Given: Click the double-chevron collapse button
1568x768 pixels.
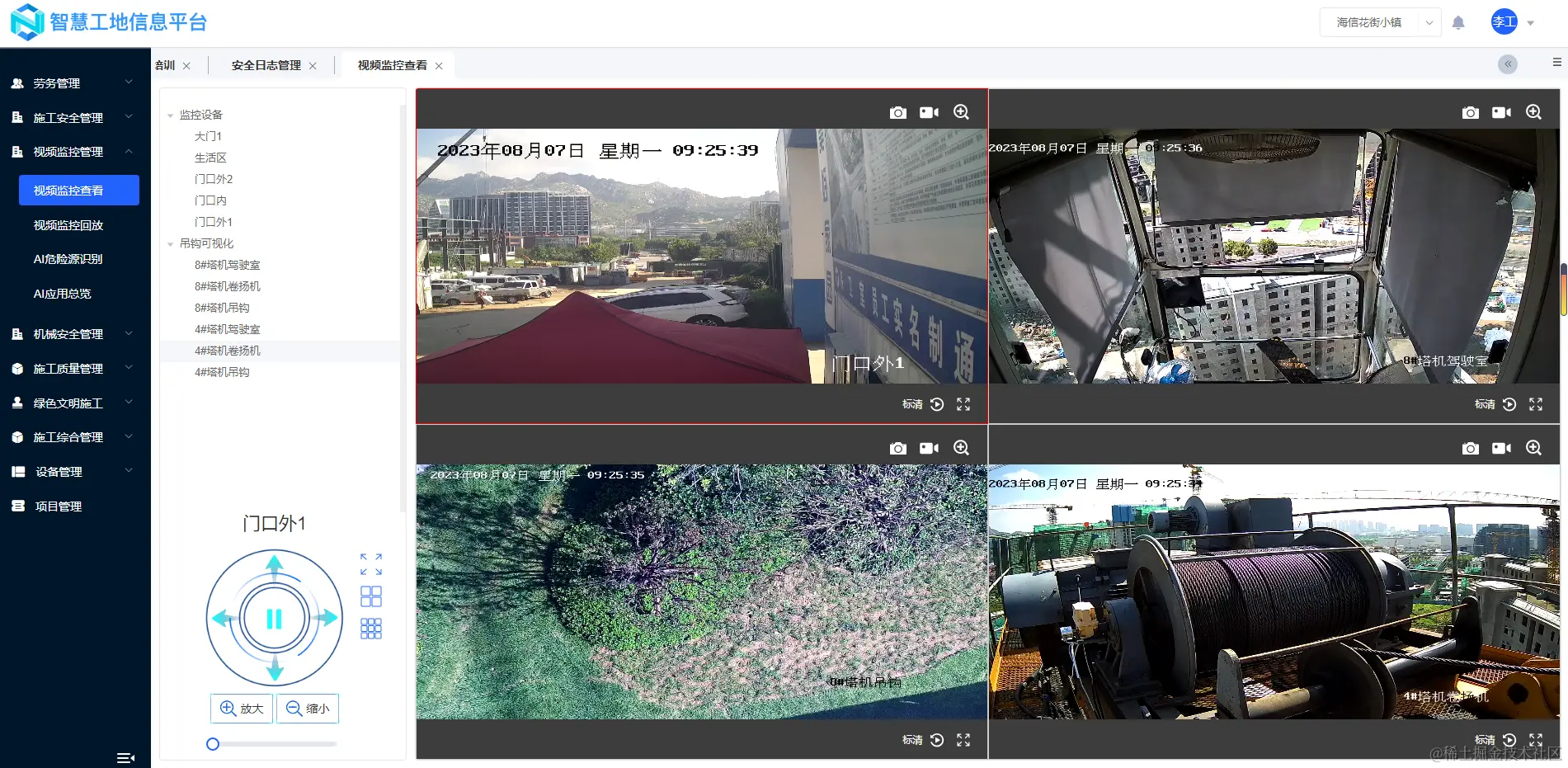Looking at the screenshot, I should [1508, 64].
